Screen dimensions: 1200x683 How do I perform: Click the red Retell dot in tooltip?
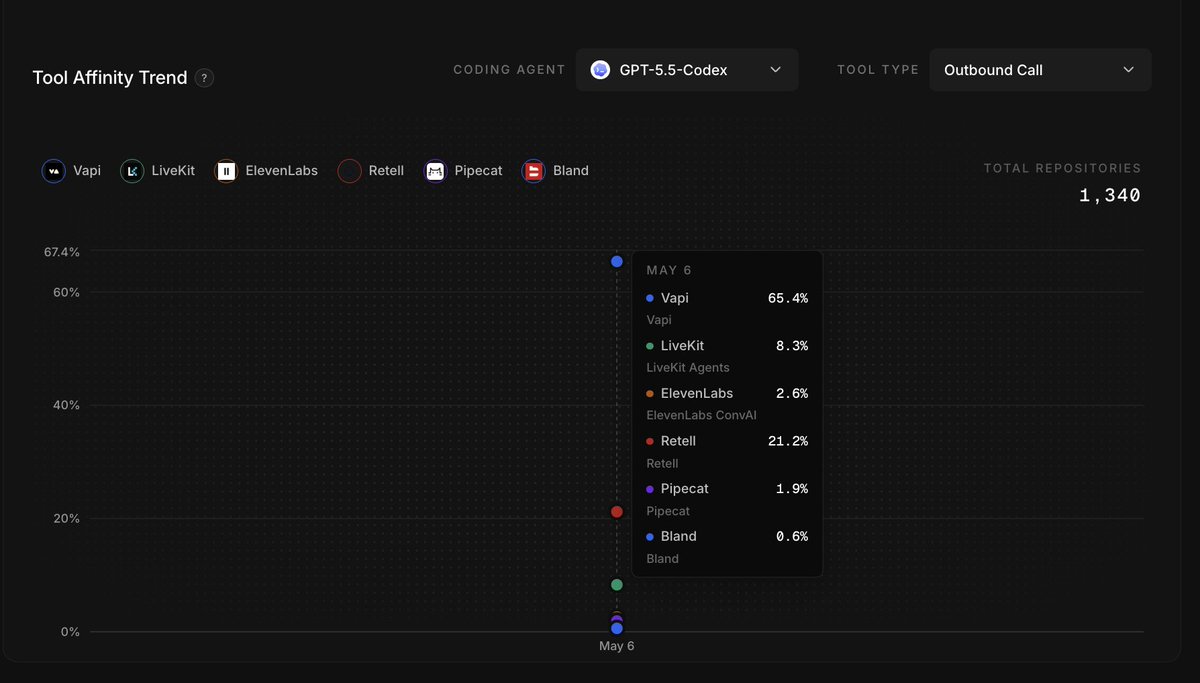tap(650, 441)
